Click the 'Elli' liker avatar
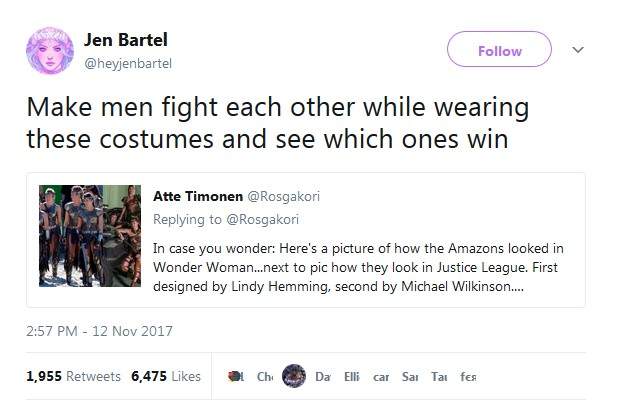The image size is (625, 403). [x=351, y=376]
